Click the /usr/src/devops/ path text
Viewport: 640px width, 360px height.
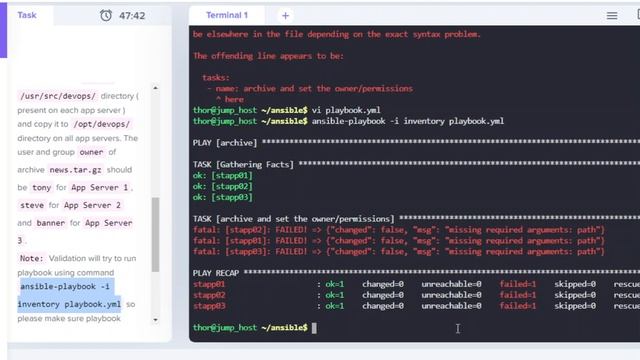[x=58, y=96]
